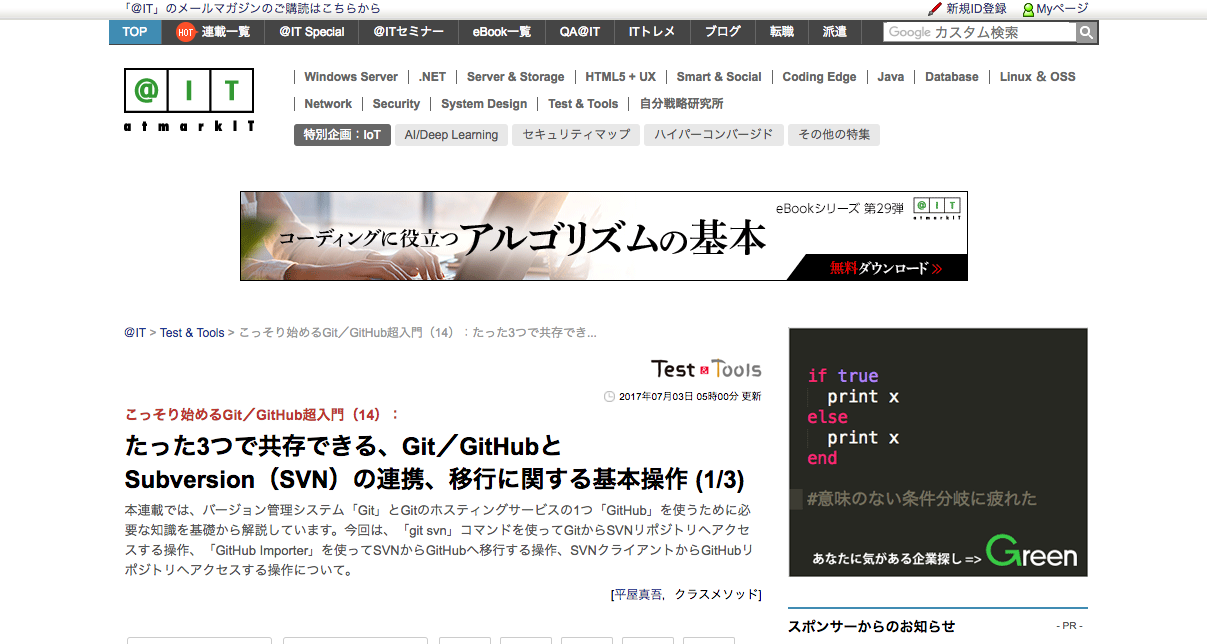This screenshot has width=1207, height=644.
Task: Click the 2017年07月03日 update timestamp
Action: coord(690,397)
